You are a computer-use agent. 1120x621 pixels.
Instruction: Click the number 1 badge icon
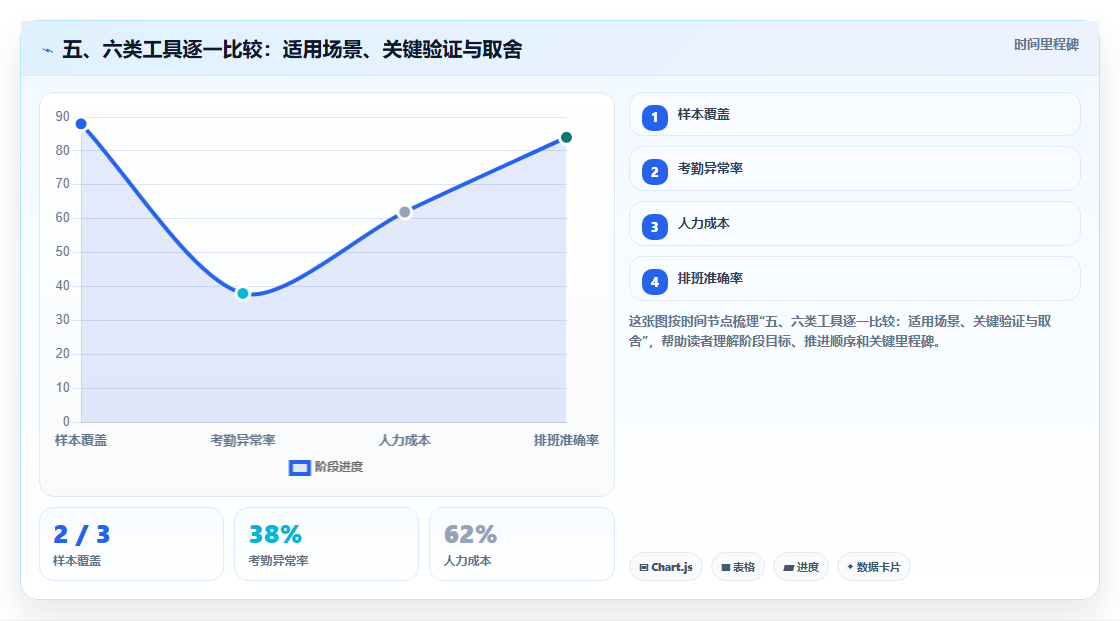(x=654, y=117)
